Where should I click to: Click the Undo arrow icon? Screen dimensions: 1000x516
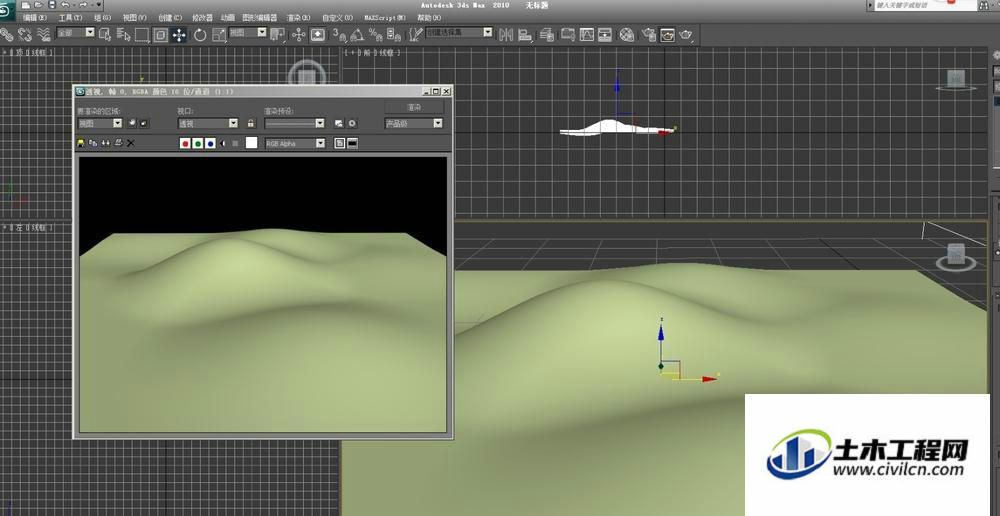click(x=65, y=4)
